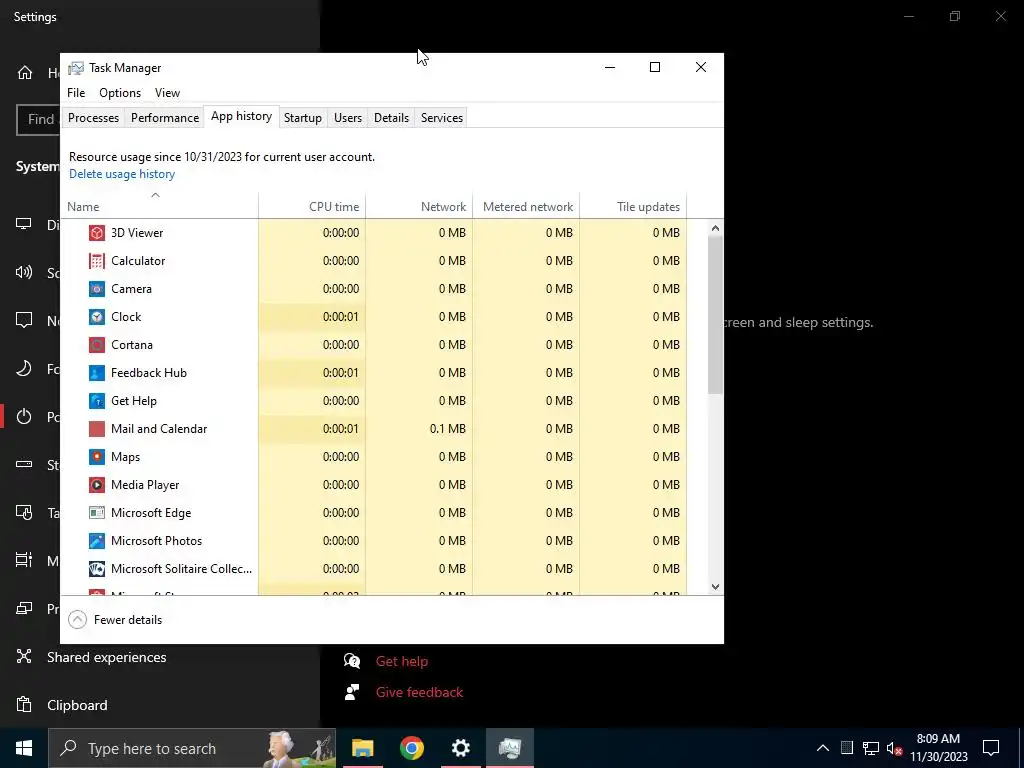Click the network status tray icon

871,748
